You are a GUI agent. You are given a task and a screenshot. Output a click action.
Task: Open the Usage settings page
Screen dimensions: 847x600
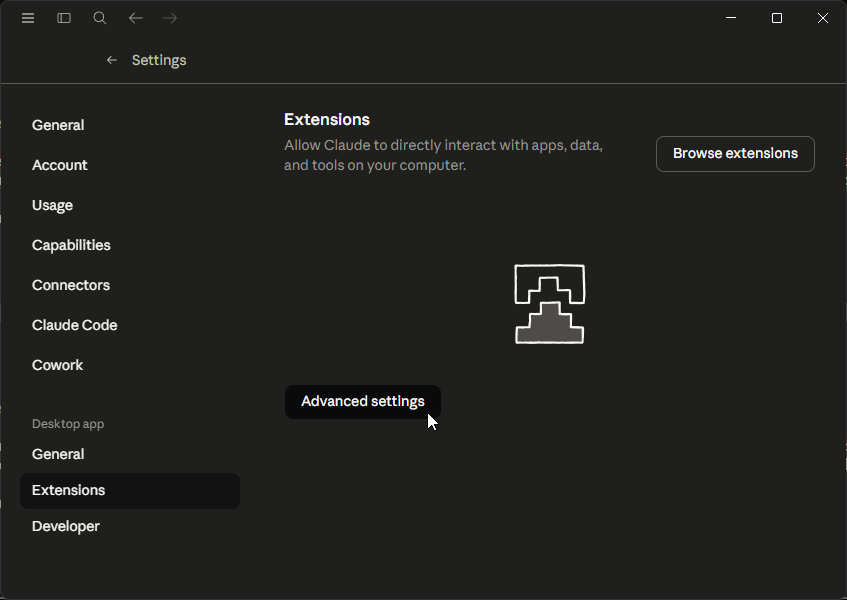pyautogui.click(x=52, y=204)
